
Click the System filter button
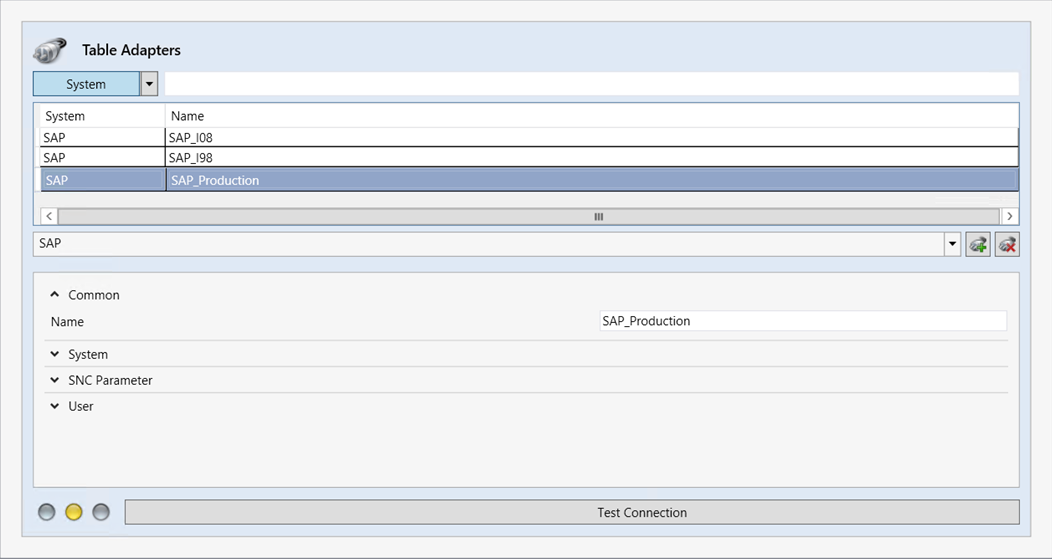coord(86,84)
